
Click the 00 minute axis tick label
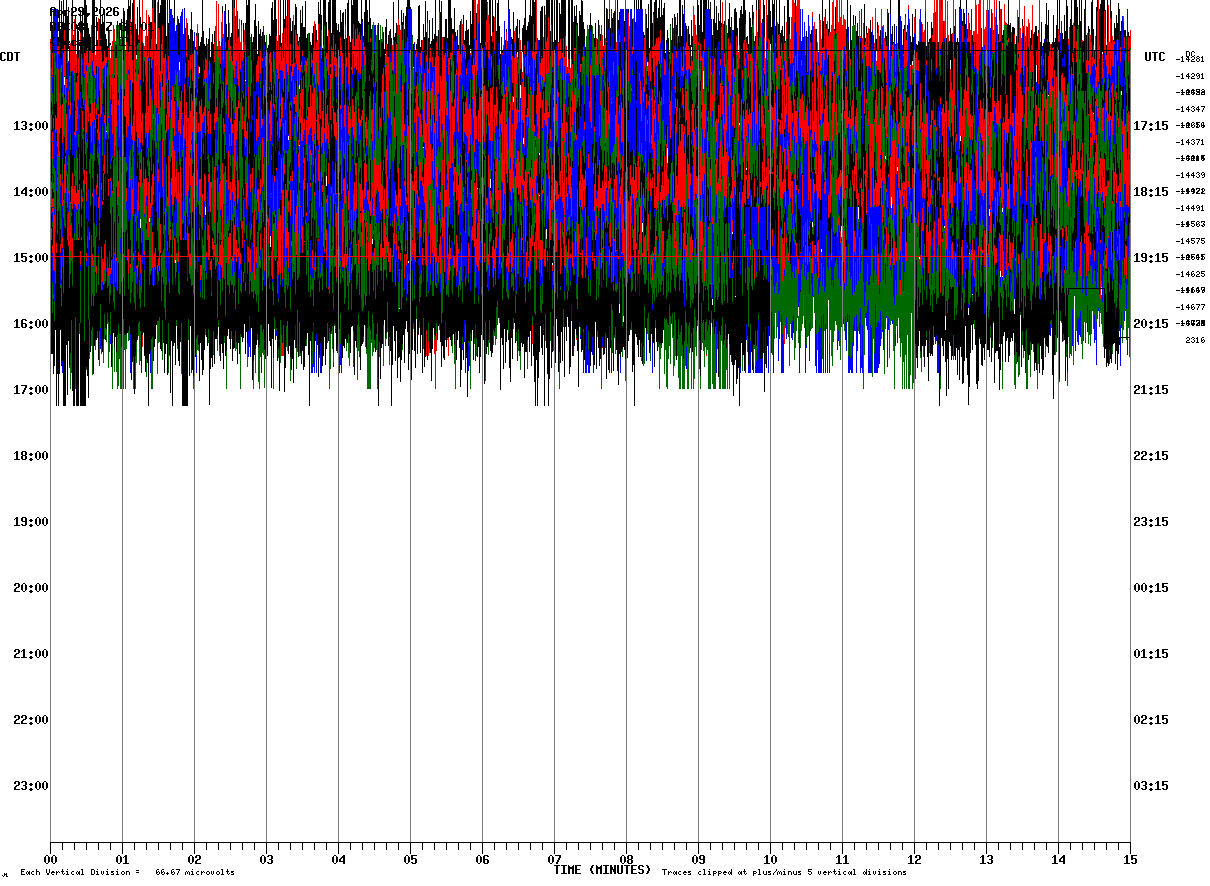[51, 860]
